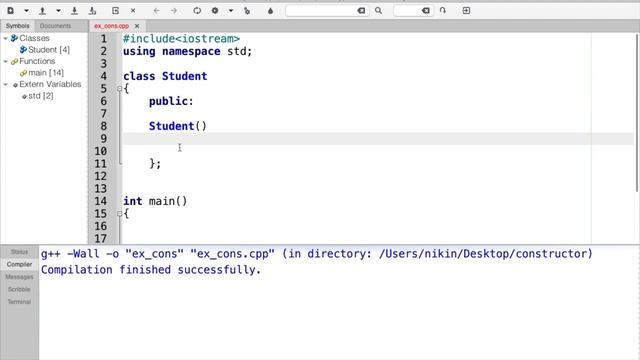Run the program with the Execute icon
This screenshot has width=640, height=360.
[247, 11]
